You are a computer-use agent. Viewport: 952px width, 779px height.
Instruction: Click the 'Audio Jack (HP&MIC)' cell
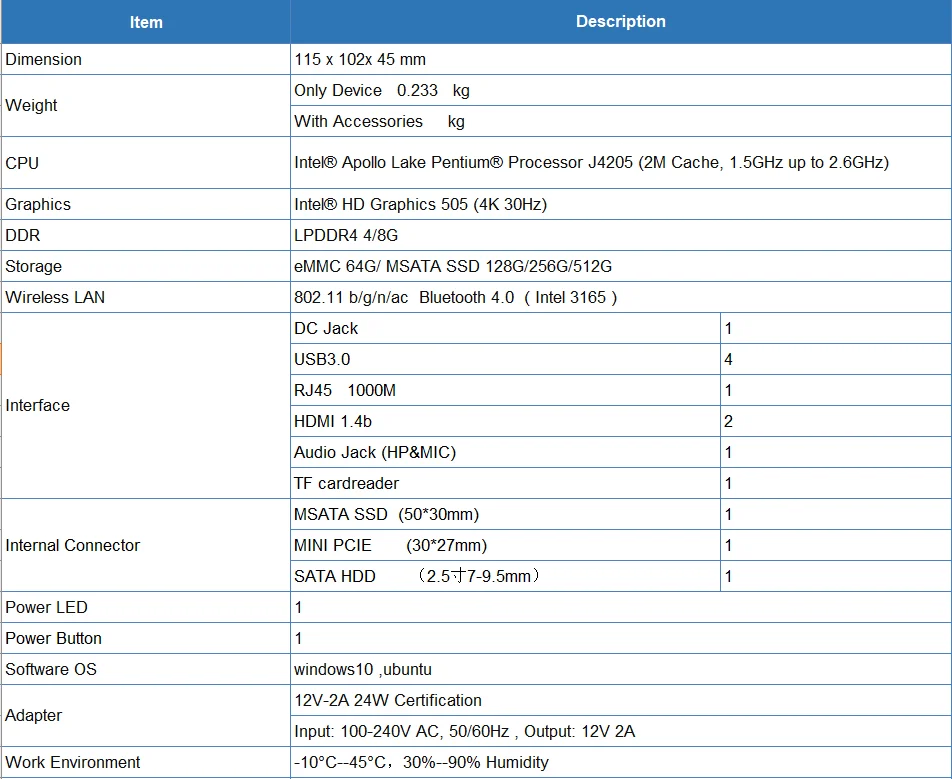pyautogui.click(x=505, y=452)
